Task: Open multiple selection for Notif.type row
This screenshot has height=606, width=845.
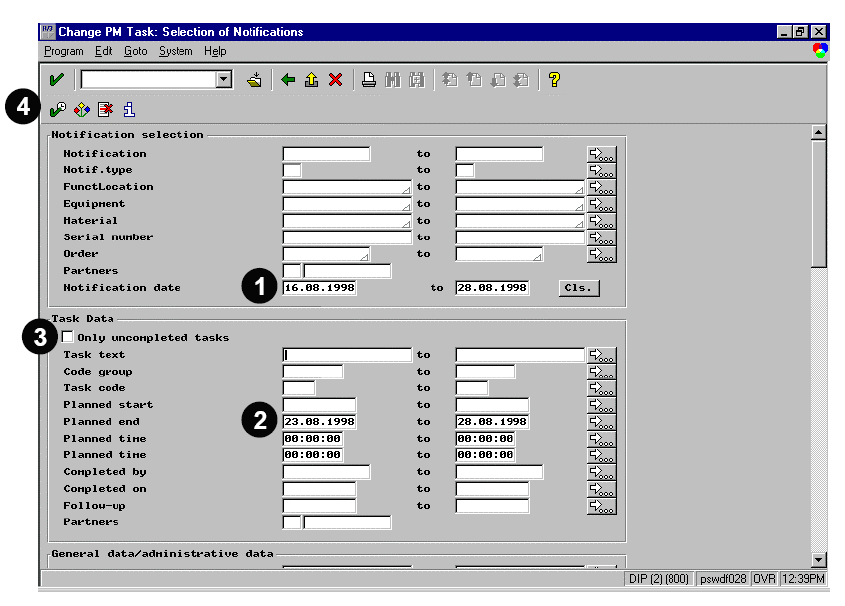Action: (x=601, y=171)
